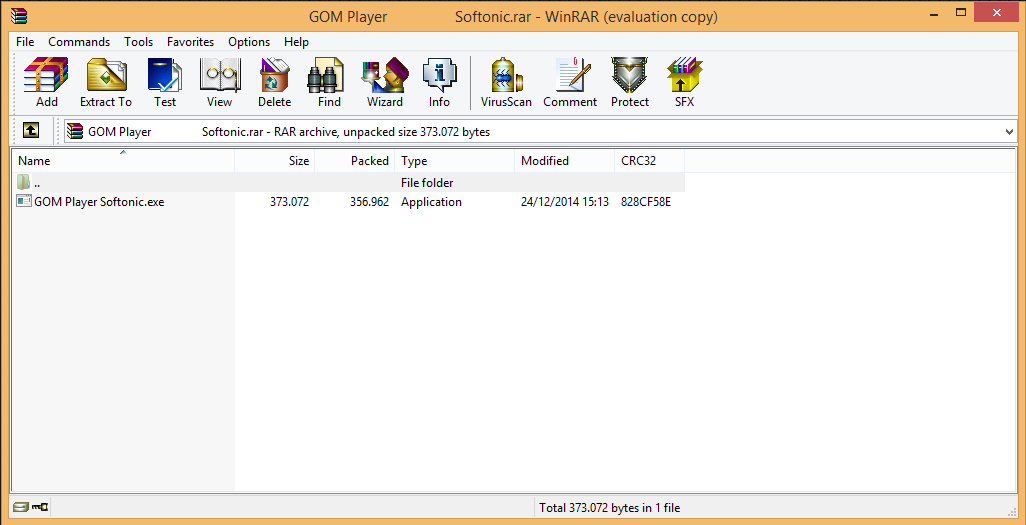The width and height of the screenshot is (1026, 525).
Task: Click the CRC32 value 828CF58E
Action: coord(646,202)
